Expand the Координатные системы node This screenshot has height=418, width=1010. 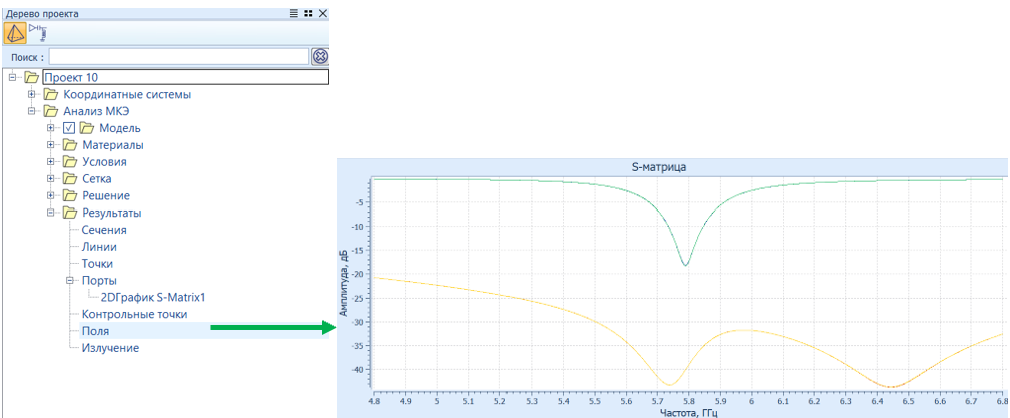point(32,94)
